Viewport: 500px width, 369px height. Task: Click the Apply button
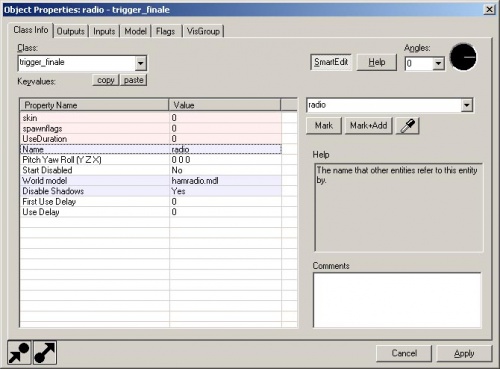click(x=464, y=353)
